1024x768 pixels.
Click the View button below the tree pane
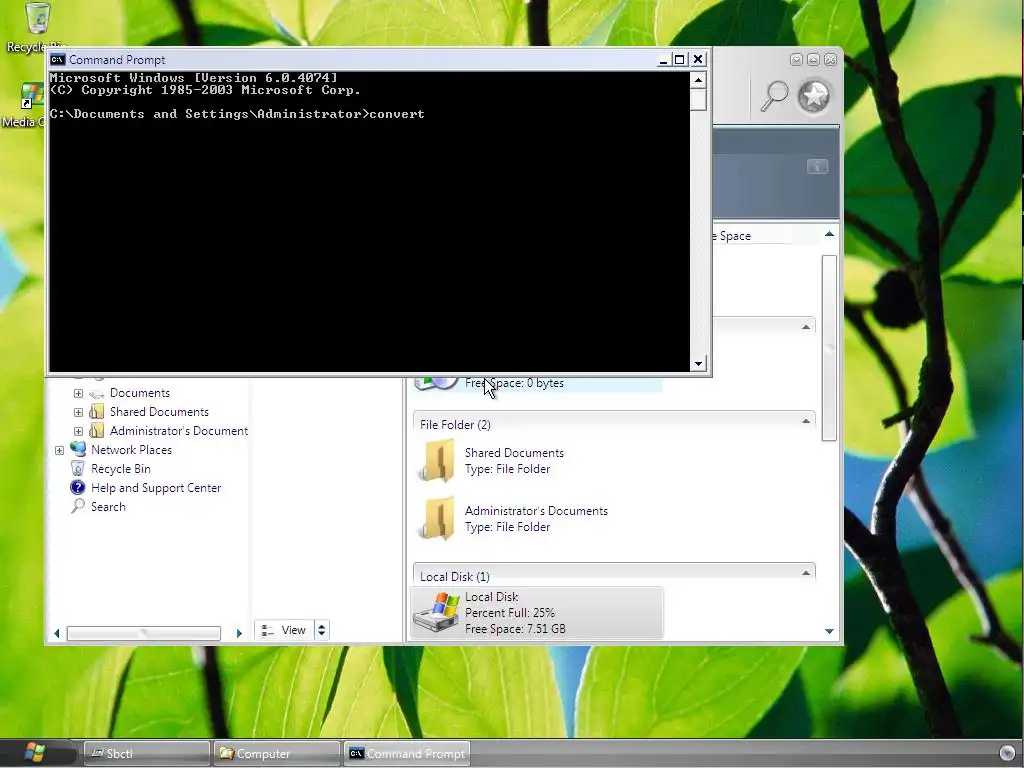285,630
